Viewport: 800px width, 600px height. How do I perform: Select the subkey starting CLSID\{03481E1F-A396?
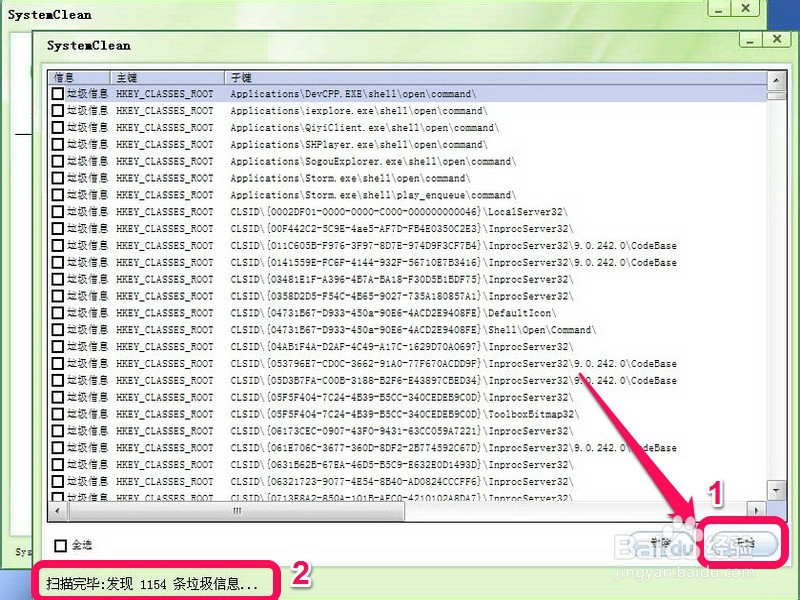402,279
